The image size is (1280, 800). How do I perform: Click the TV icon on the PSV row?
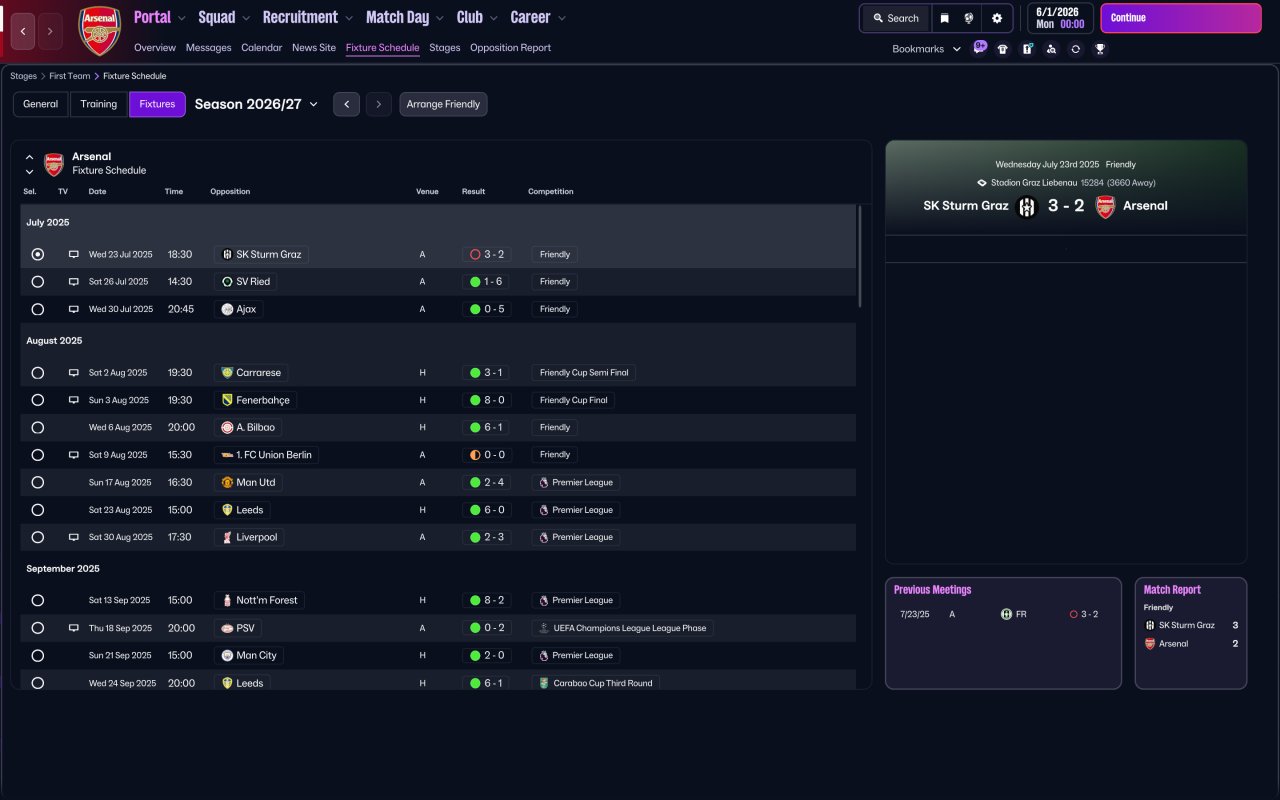click(x=73, y=628)
